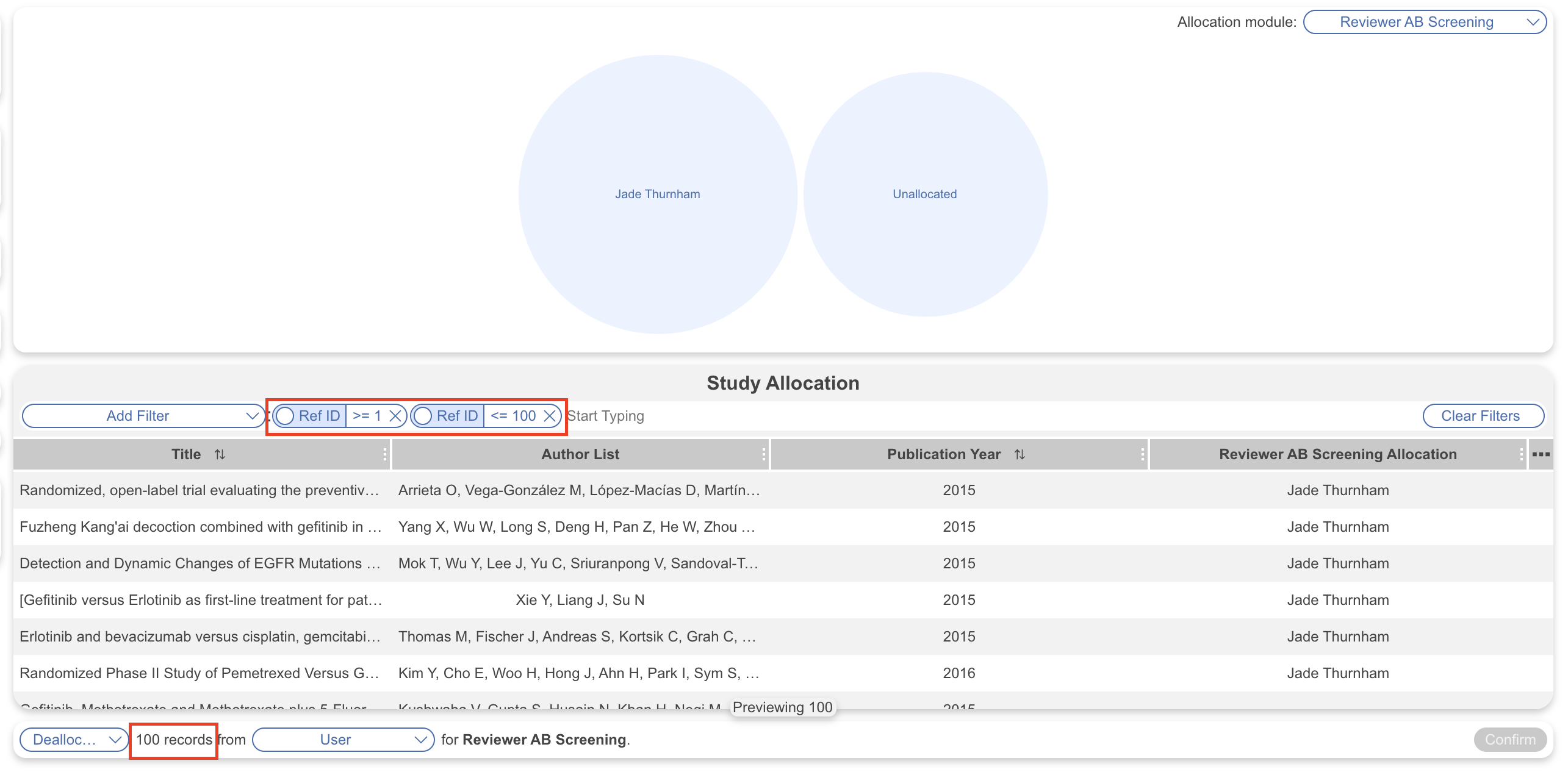Sort table by Title column arrows
The width and height of the screenshot is (1568, 772).
pos(220,454)
